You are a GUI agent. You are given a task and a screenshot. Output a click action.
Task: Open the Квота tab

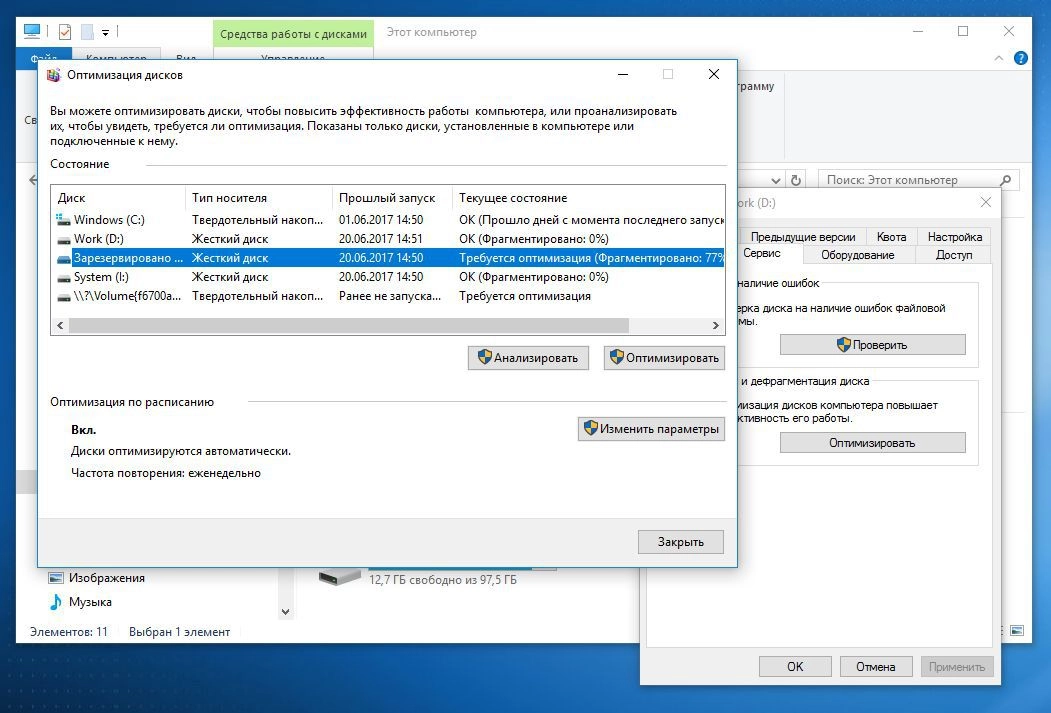[x=891, y=237]
